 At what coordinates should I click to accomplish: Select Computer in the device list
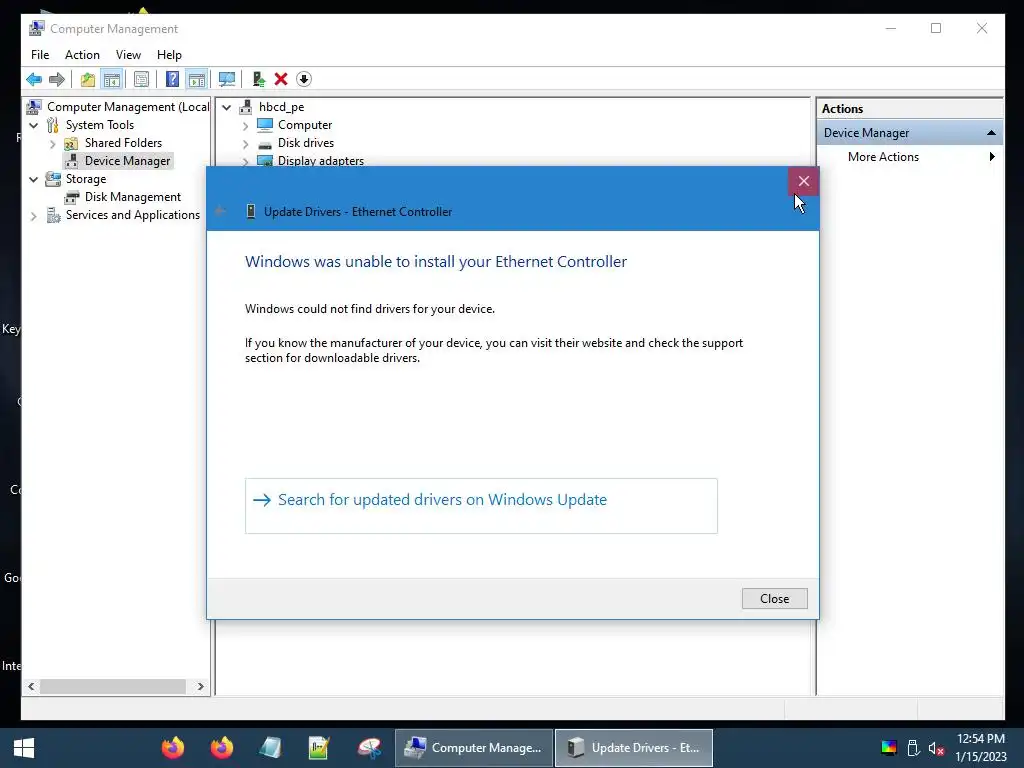pyautogui.click(x=305, y=125)
